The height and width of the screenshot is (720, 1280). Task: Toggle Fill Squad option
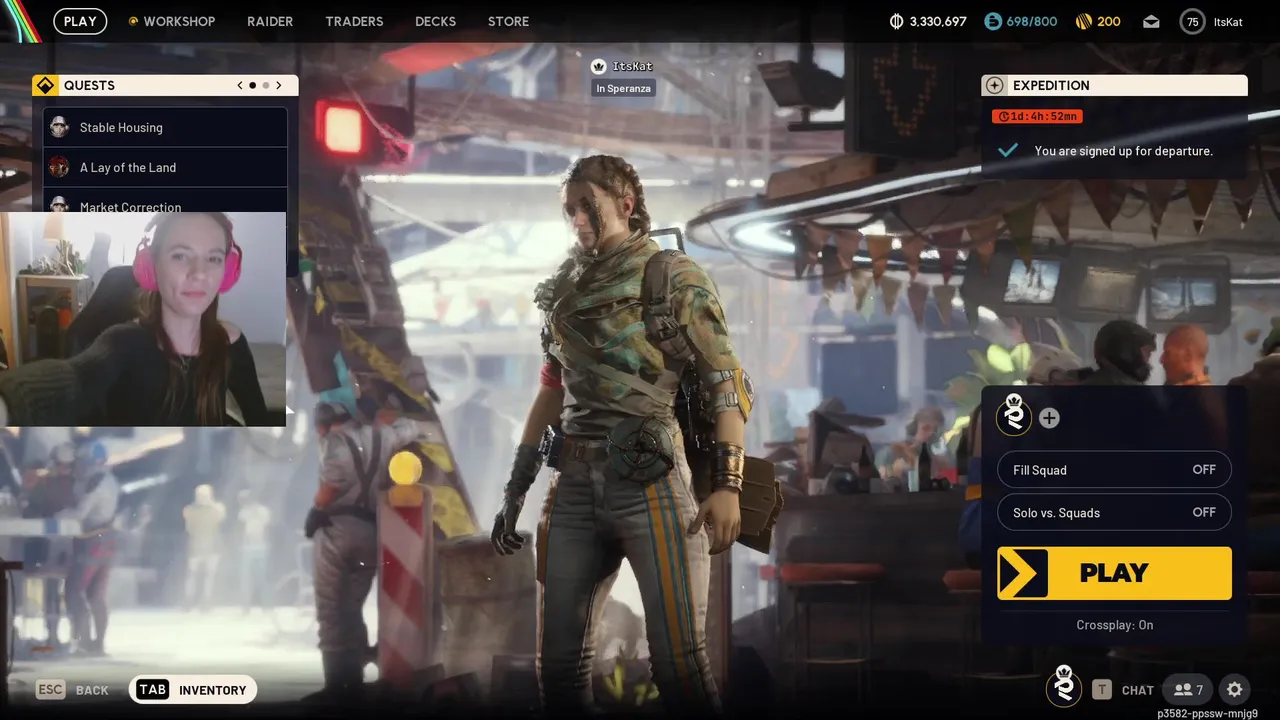[x=1114, y=470]
